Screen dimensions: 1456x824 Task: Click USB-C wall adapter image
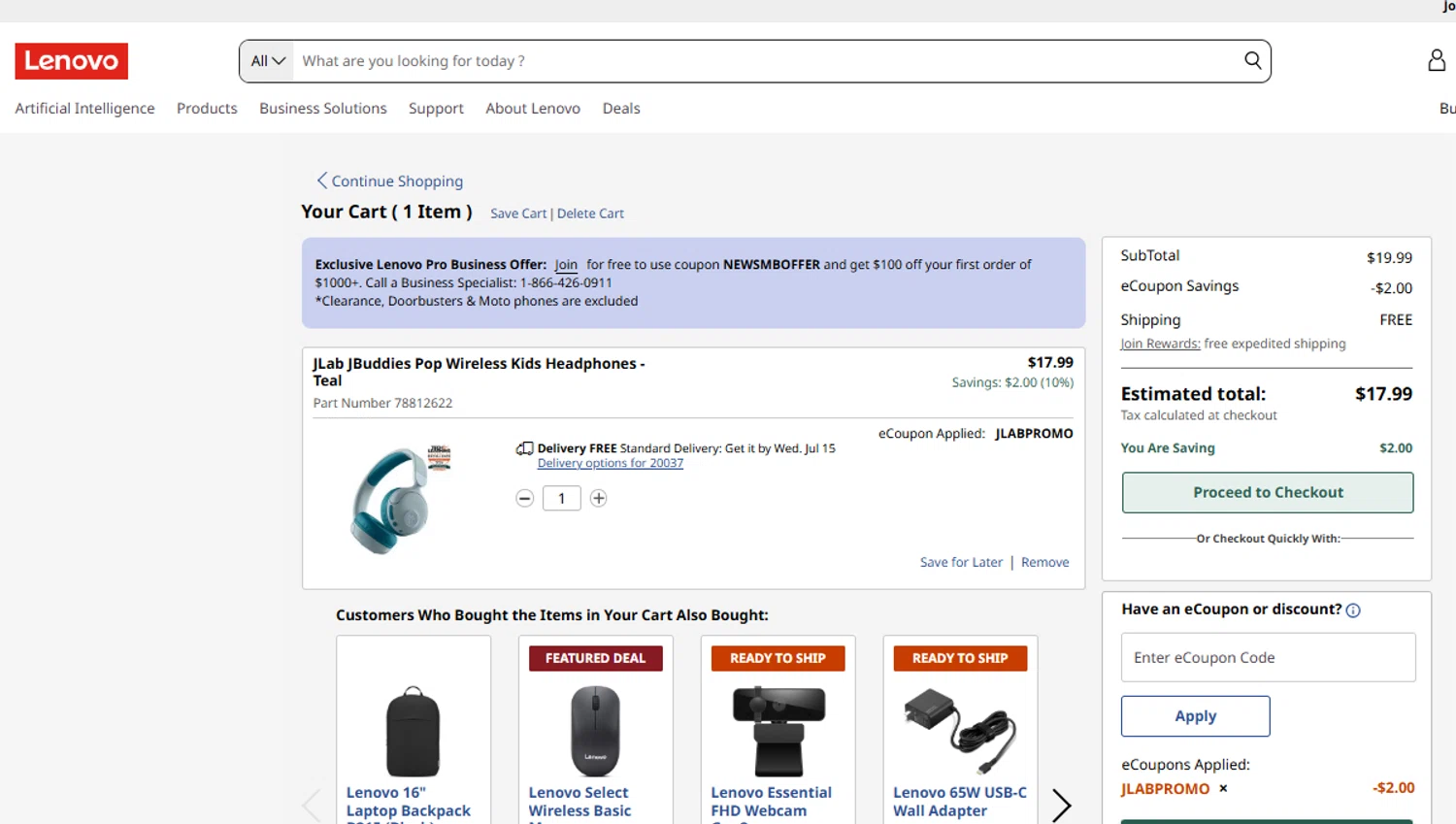(x=960, y=731)
